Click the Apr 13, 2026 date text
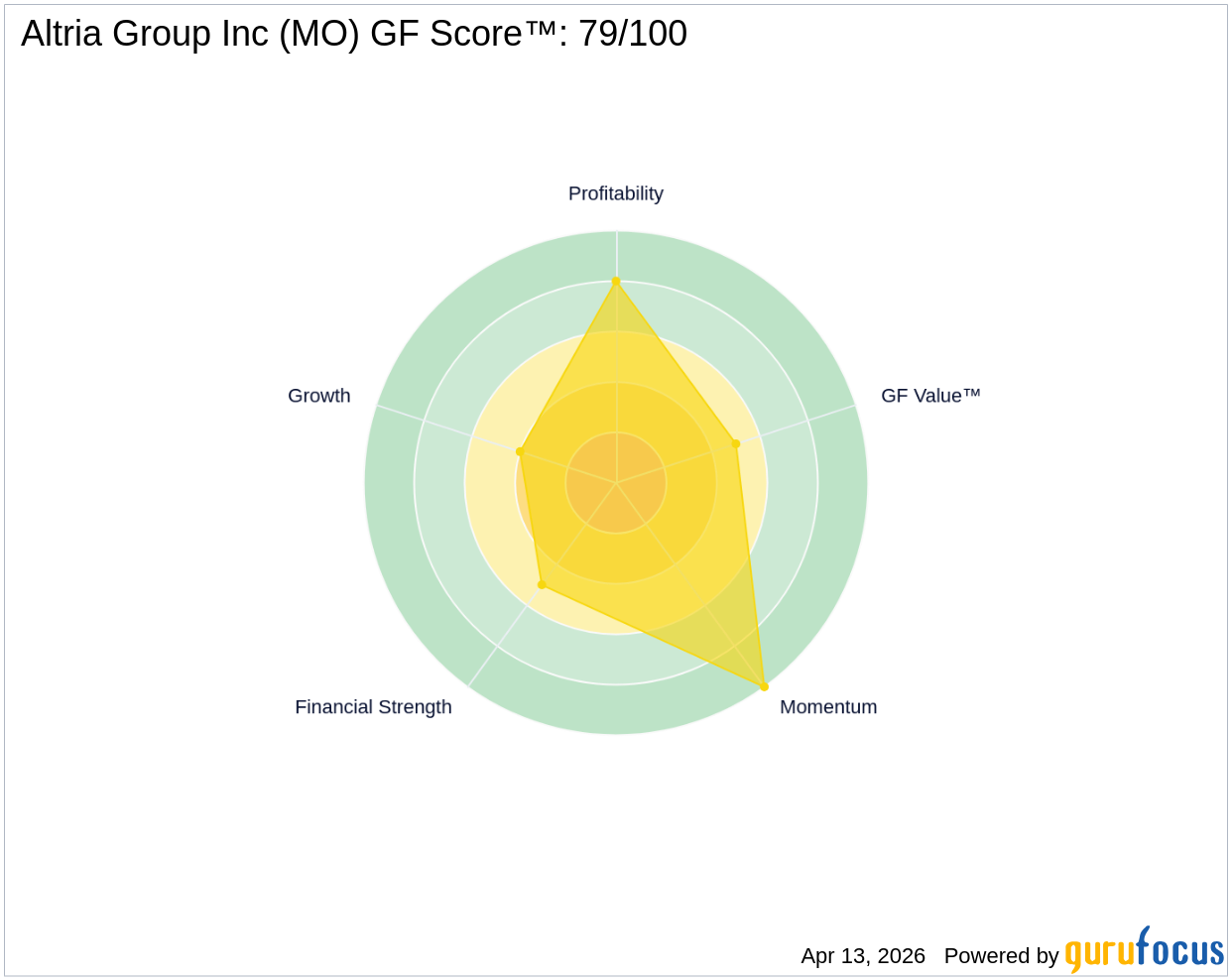Viewport: 1232px width, 980px height. 863,956
